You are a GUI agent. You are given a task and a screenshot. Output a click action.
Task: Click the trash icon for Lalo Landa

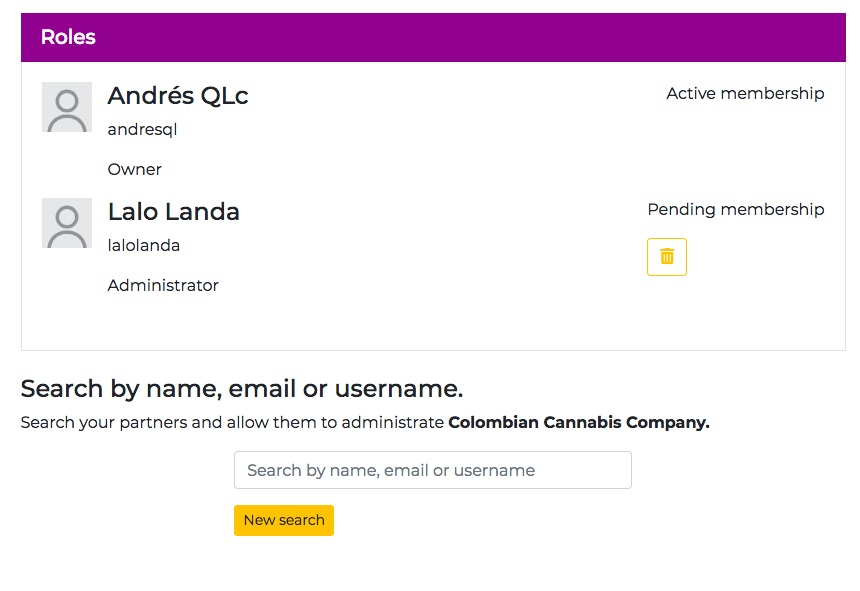point(667,257)
